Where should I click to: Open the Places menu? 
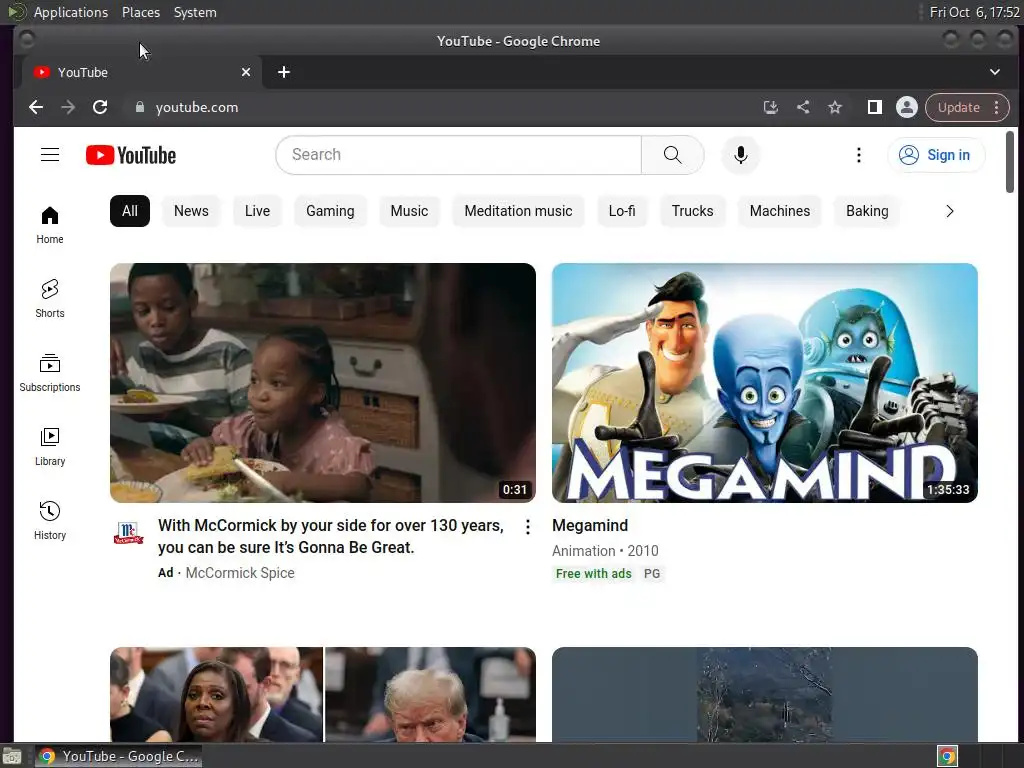141,12
